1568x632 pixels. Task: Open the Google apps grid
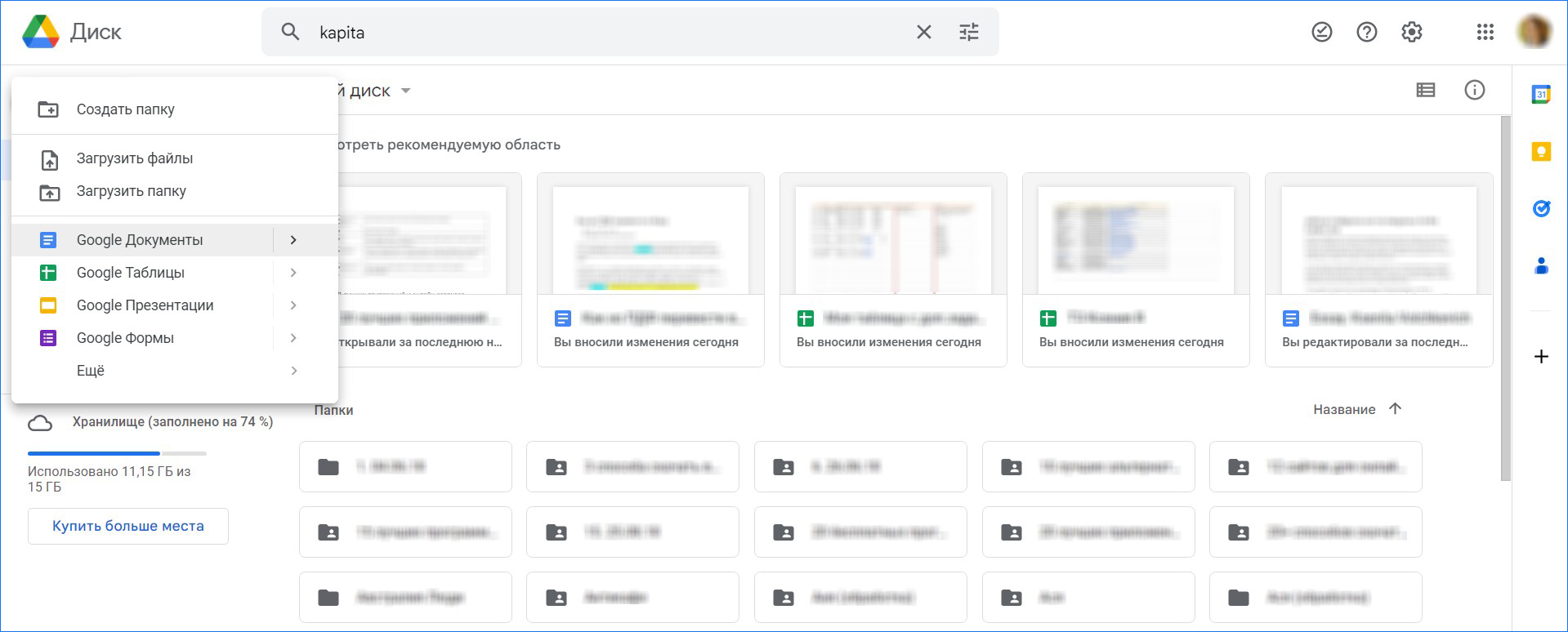[x=1485, y=32]
